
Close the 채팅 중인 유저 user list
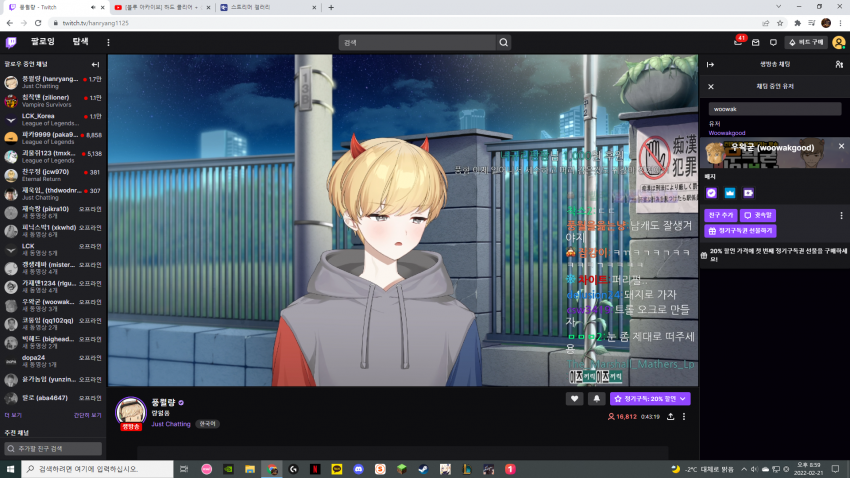(711, 87)
